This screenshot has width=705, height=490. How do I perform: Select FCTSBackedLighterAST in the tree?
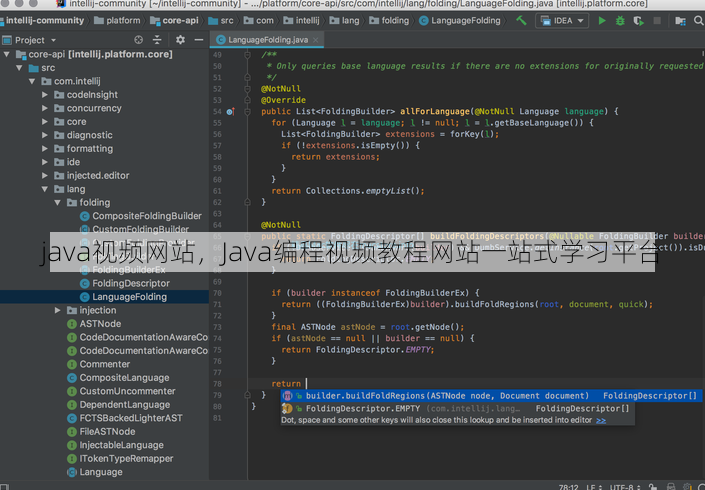pos(125,419)
